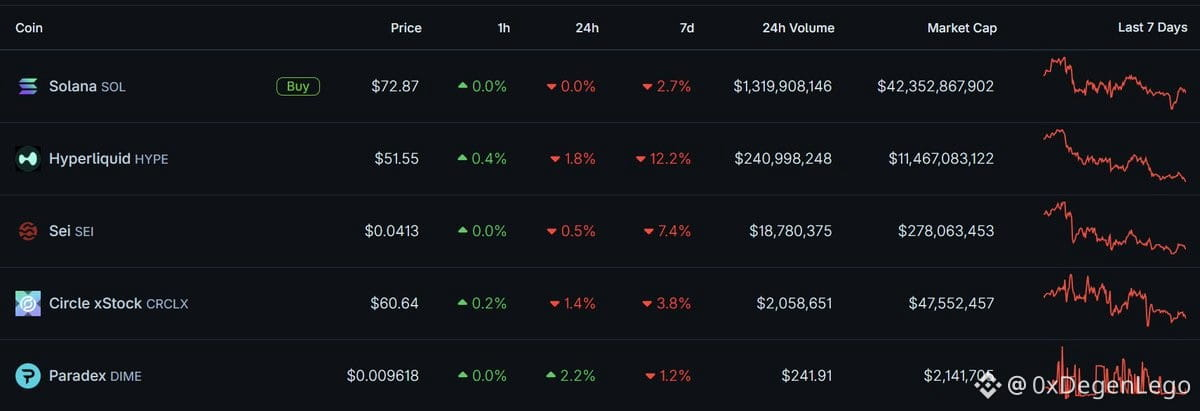This screenshot has height=411, width=1200.
Task: Click the Circle xStock logo icon
Action: click(28, 303)
